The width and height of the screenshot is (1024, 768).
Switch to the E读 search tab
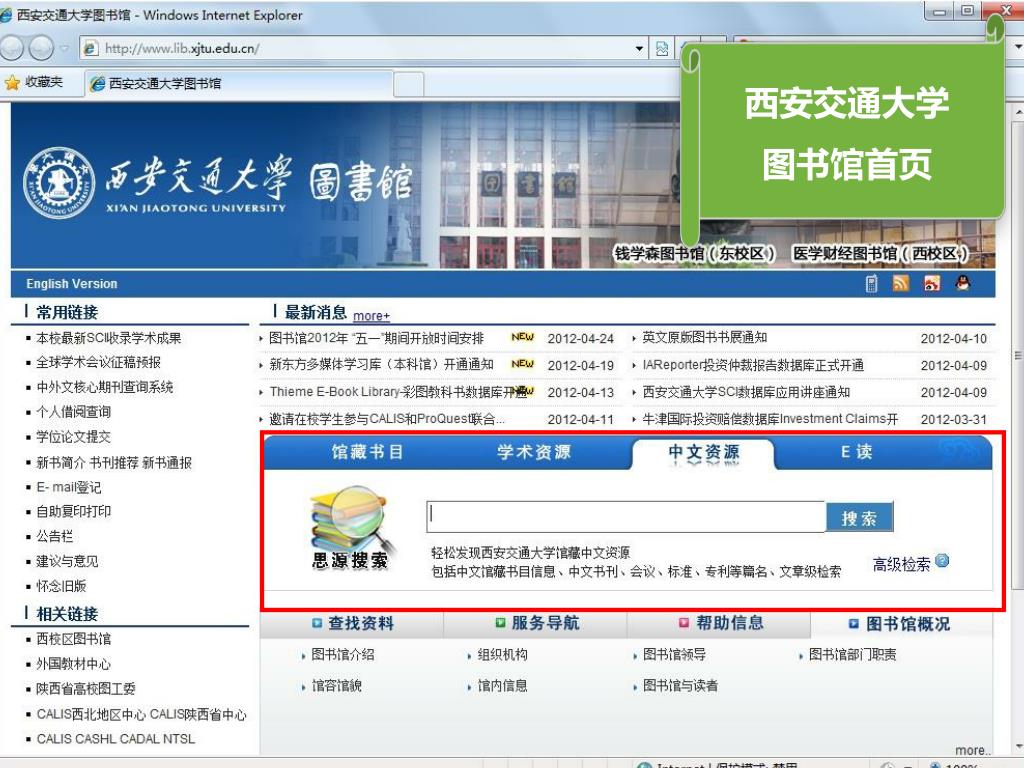[856, 452]
